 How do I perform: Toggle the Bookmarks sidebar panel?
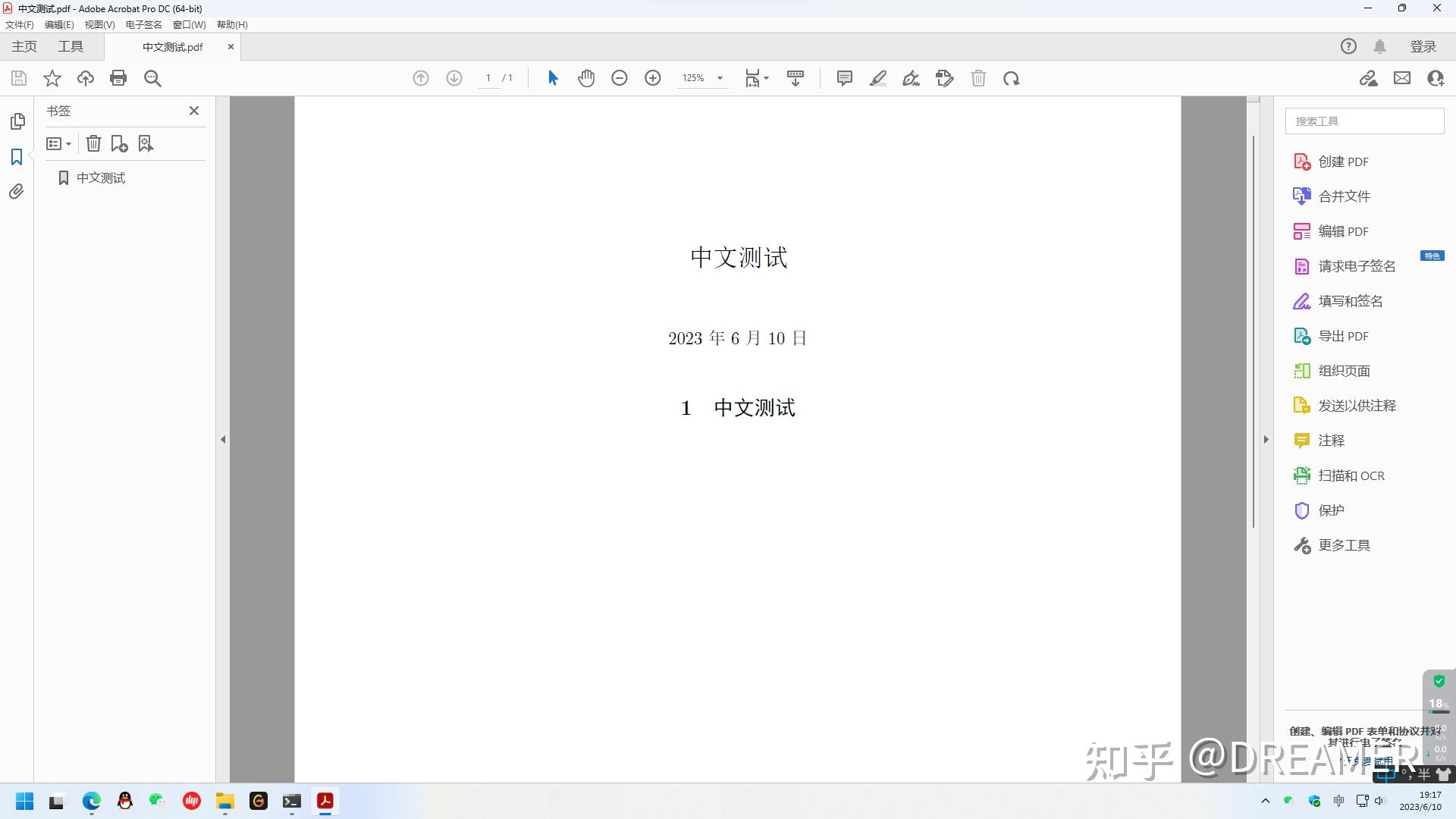point(17,157)
